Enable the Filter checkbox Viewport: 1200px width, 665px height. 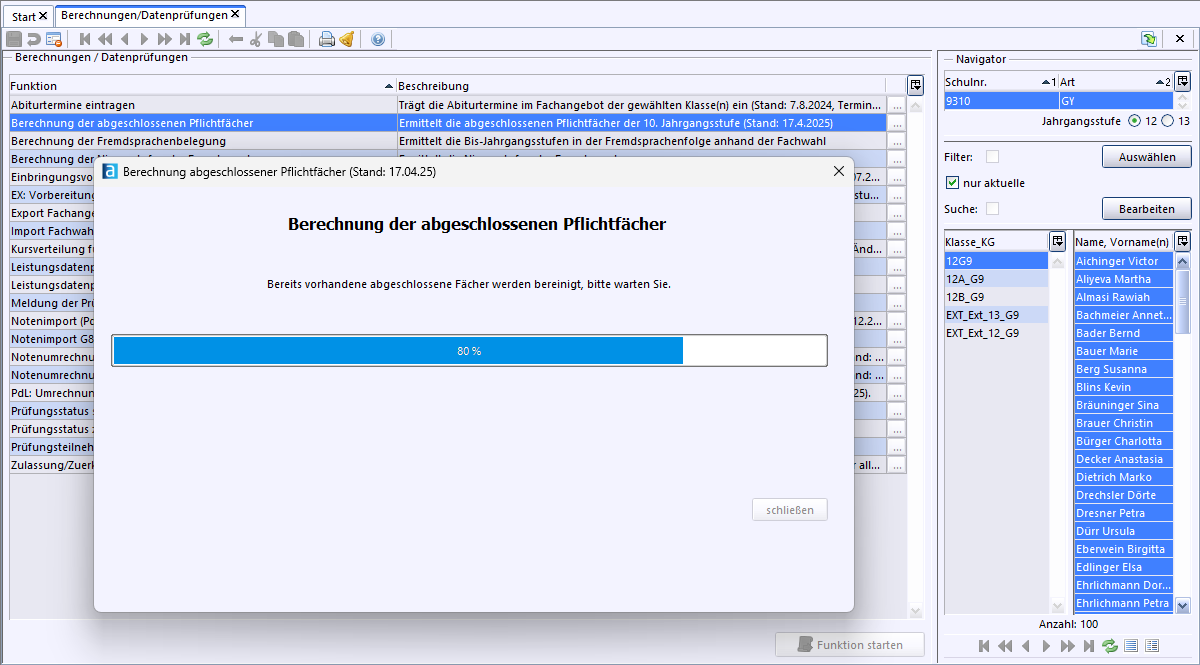(992, 157)
